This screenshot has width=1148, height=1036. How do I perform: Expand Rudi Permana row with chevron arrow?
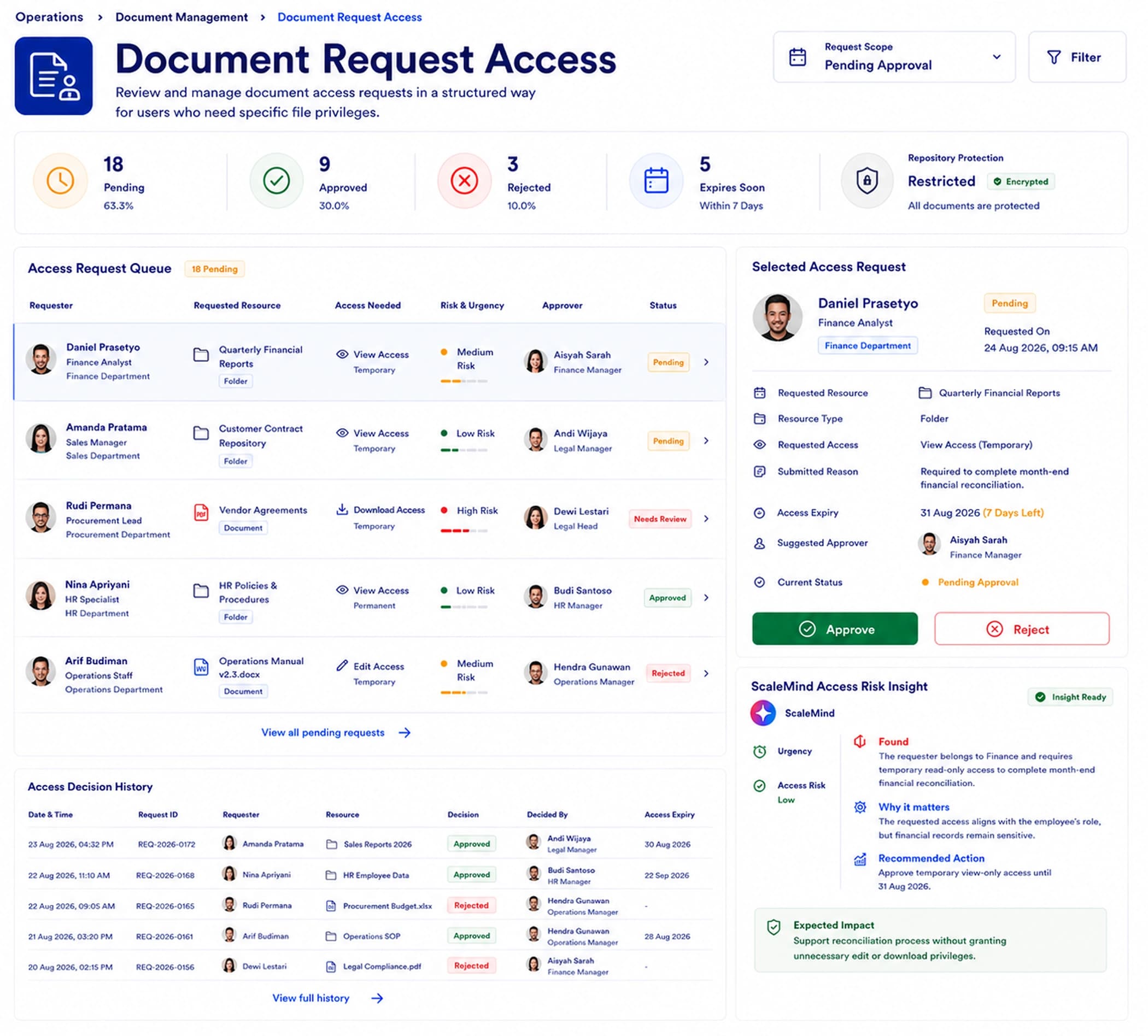706,519
